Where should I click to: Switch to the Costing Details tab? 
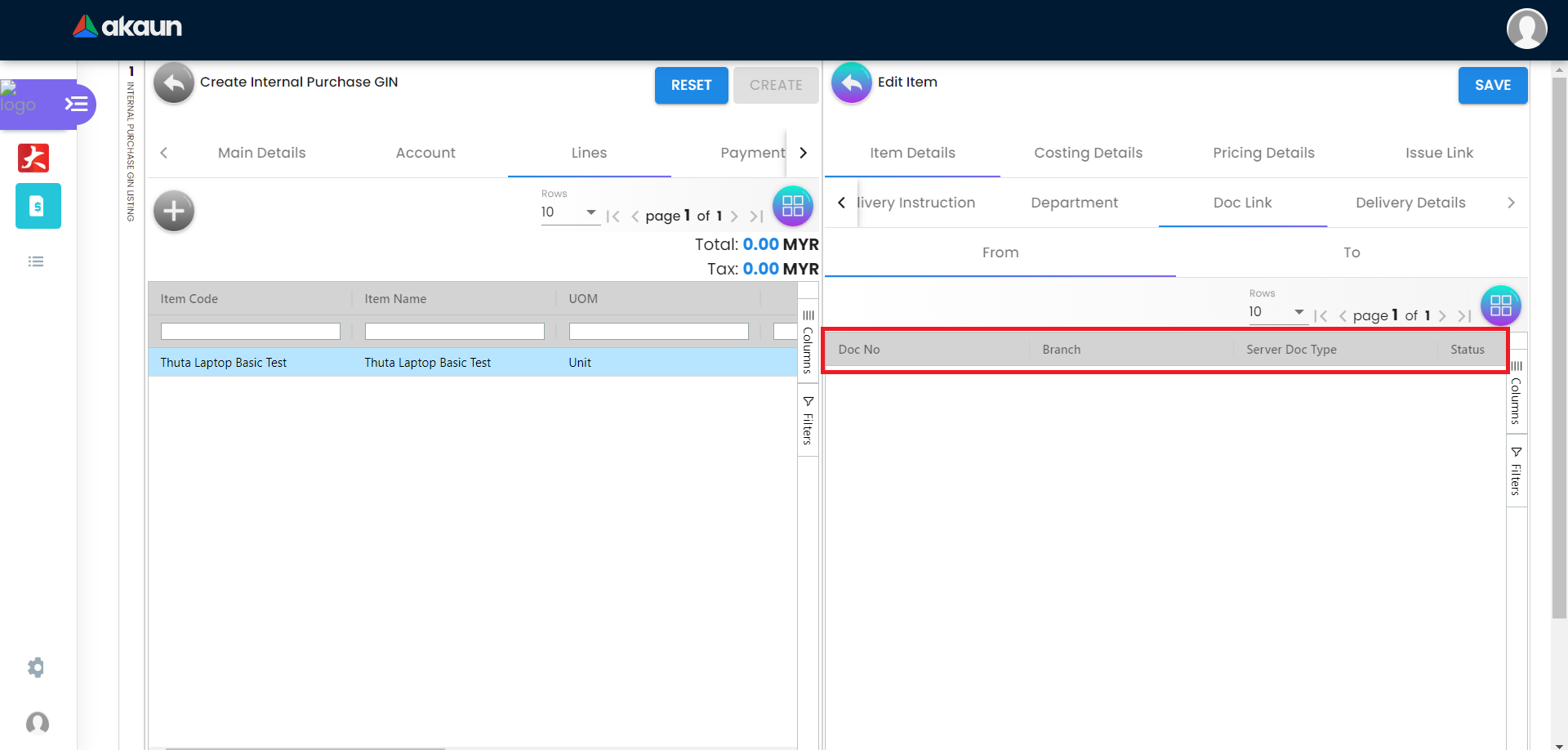tap(1088, 153)
